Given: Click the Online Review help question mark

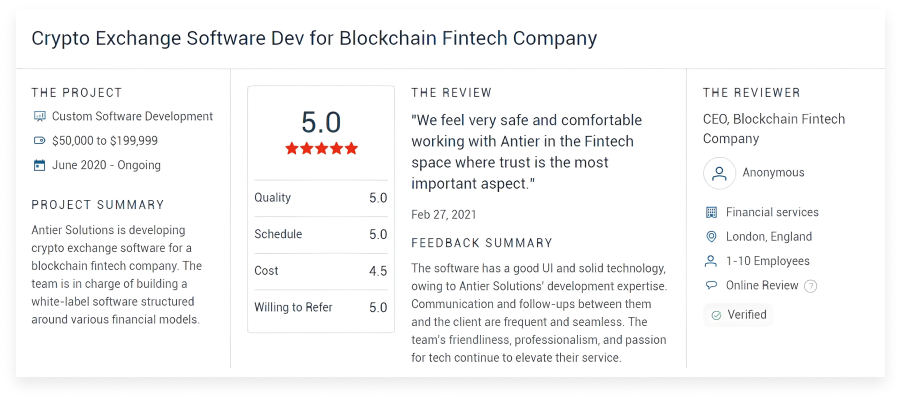Looking at the screenshot, I should click(811, 286).
